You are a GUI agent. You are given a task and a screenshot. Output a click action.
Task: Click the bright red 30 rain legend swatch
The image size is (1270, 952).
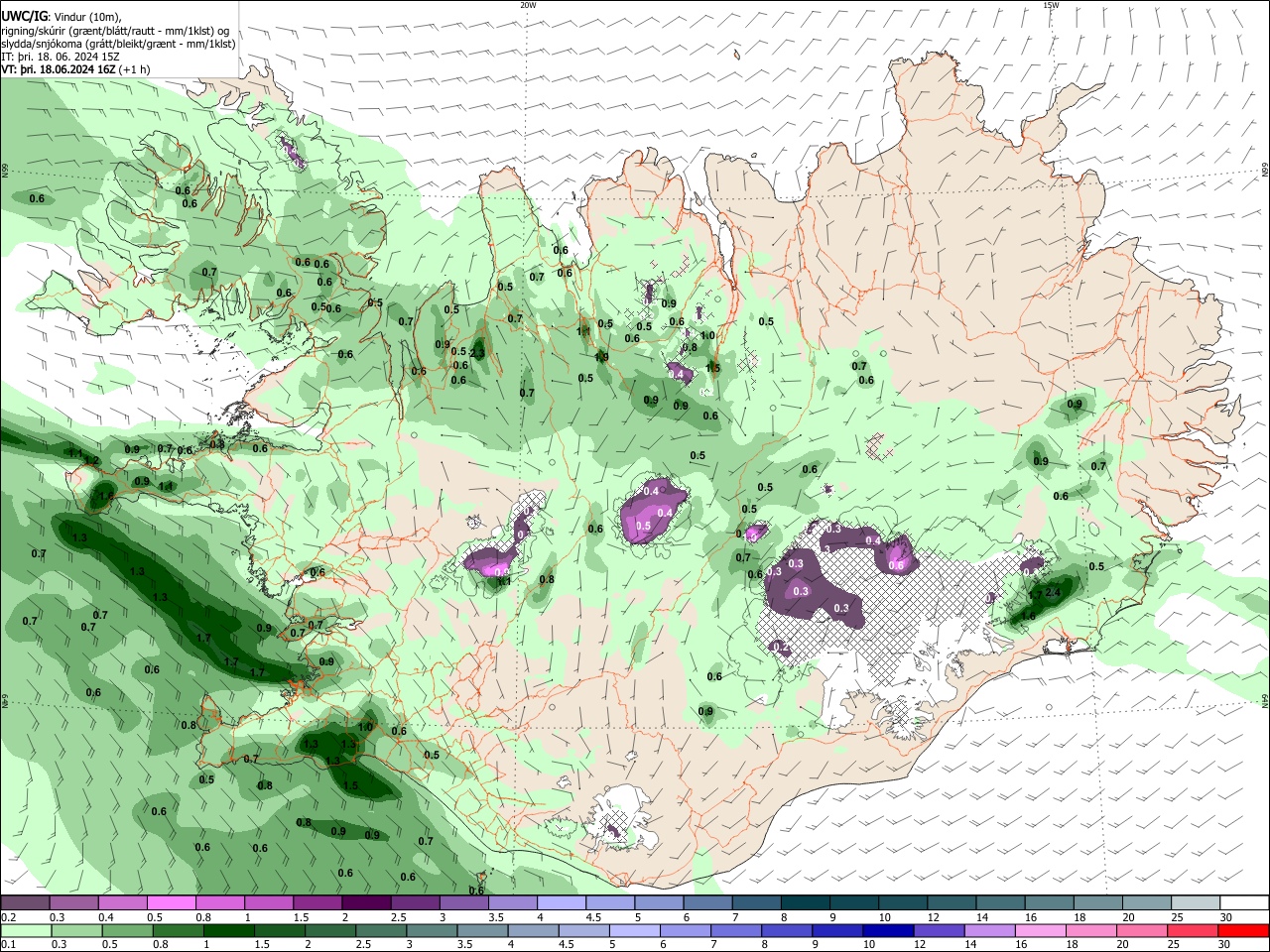pos(1243,931)
